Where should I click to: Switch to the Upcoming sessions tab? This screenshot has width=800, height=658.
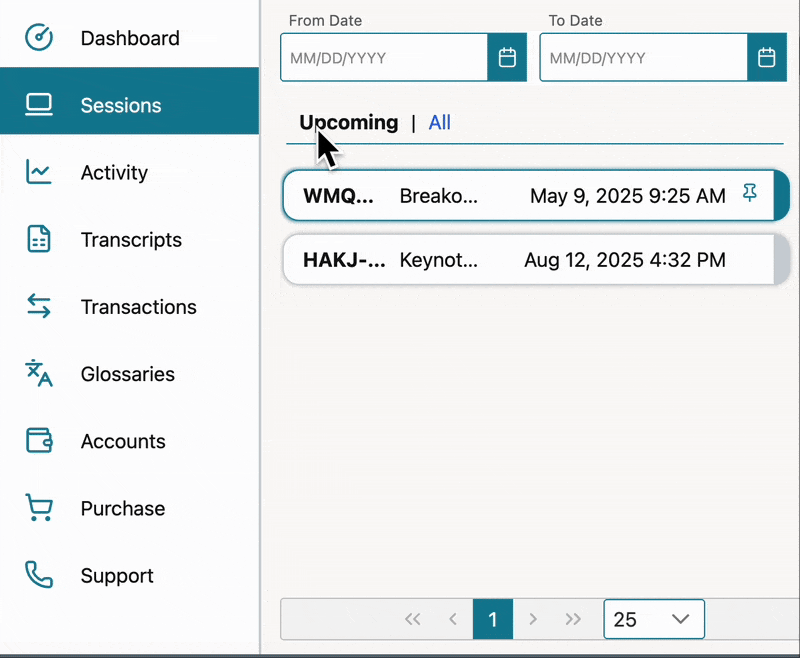click(x=349, y=123)
